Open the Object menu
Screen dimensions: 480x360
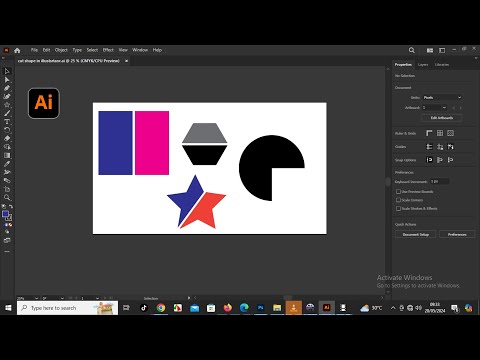61,50
